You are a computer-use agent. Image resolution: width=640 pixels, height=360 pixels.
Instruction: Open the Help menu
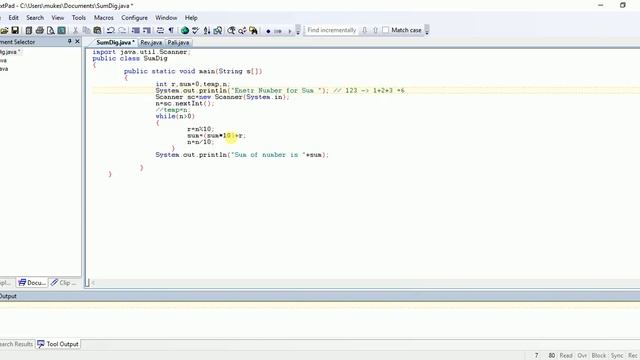pos(191,18)
